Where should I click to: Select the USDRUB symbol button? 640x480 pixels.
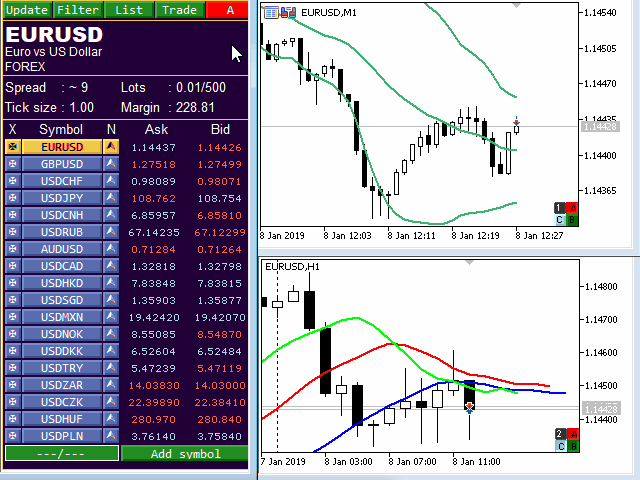tap(62, 232)
